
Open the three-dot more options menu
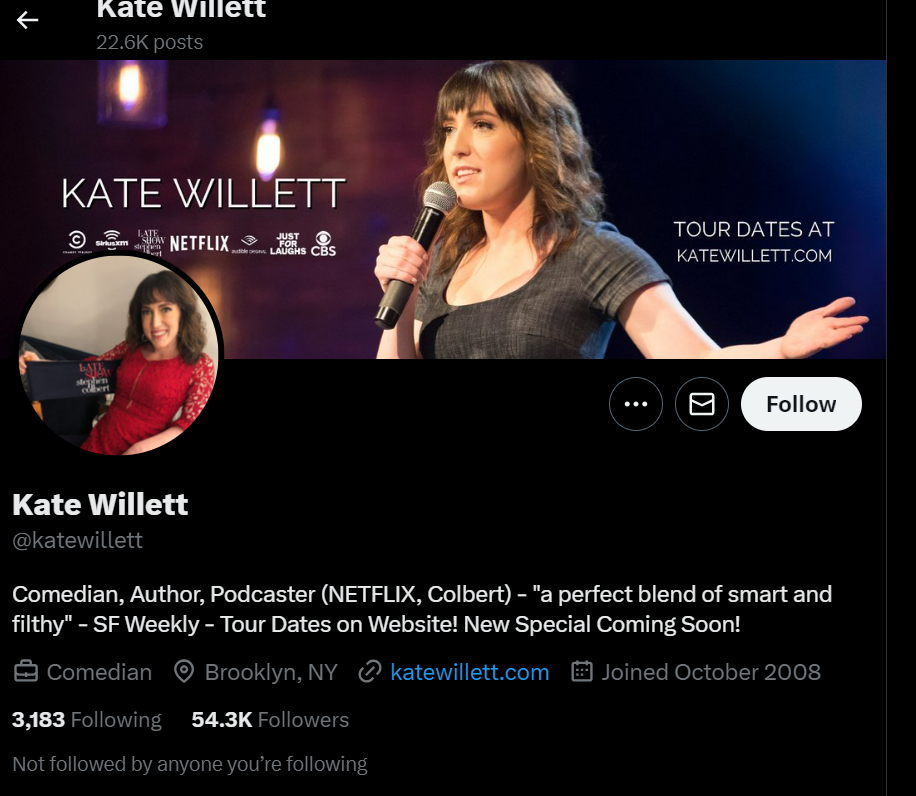[x=636, y=404]
